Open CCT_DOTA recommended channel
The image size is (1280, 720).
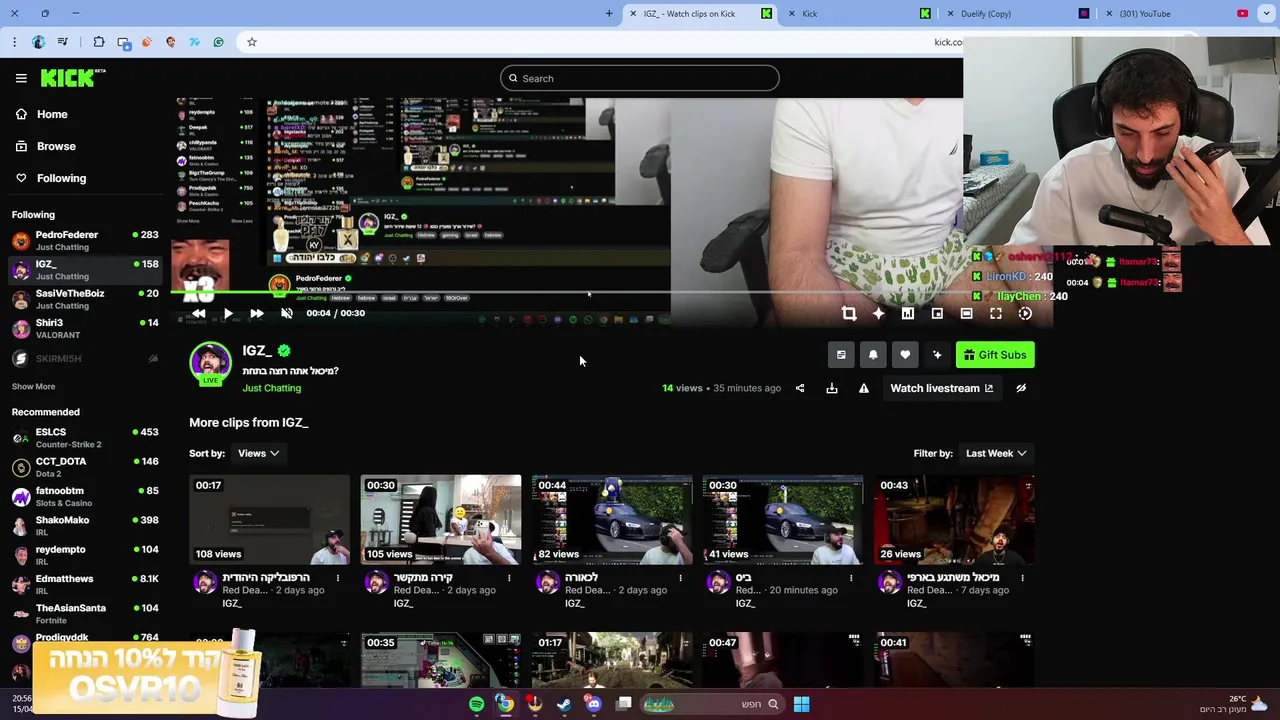(x=85, y=467)
